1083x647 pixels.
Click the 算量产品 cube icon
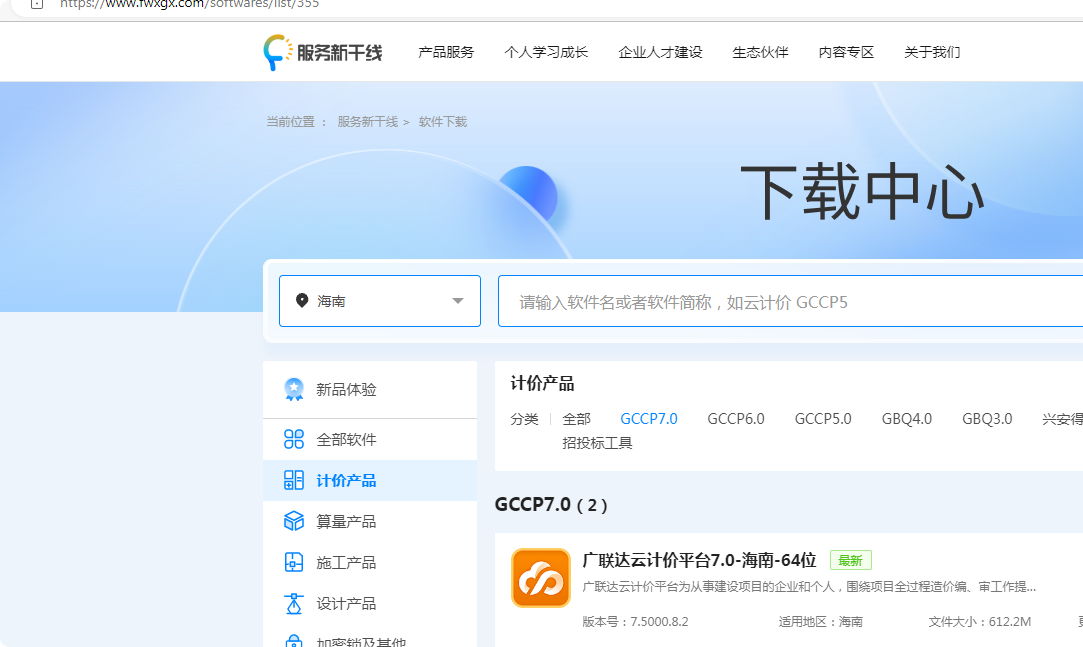[x=294, y=521]
